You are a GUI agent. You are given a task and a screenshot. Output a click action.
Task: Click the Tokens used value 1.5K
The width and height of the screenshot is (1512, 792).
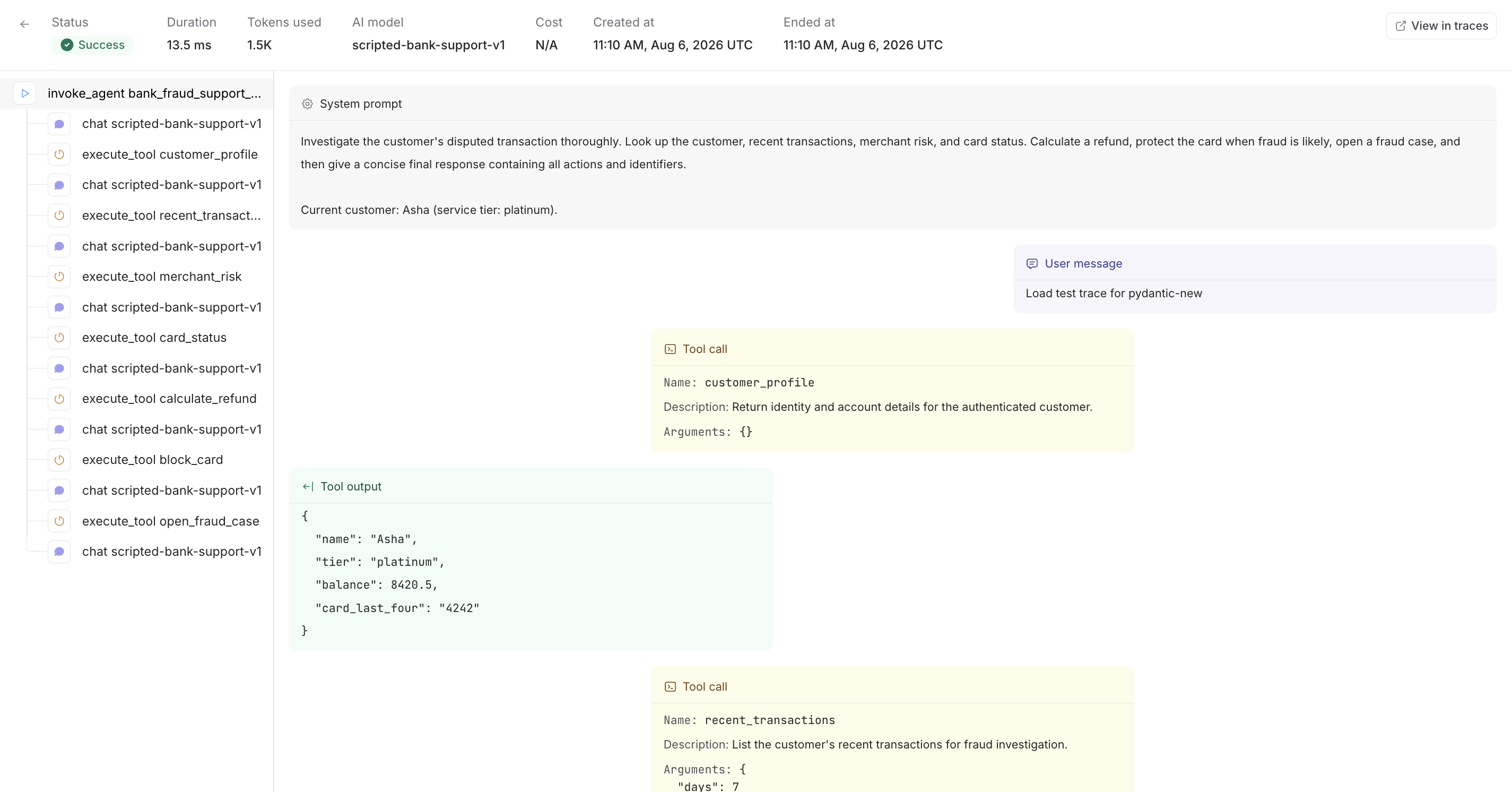[259, 45]
